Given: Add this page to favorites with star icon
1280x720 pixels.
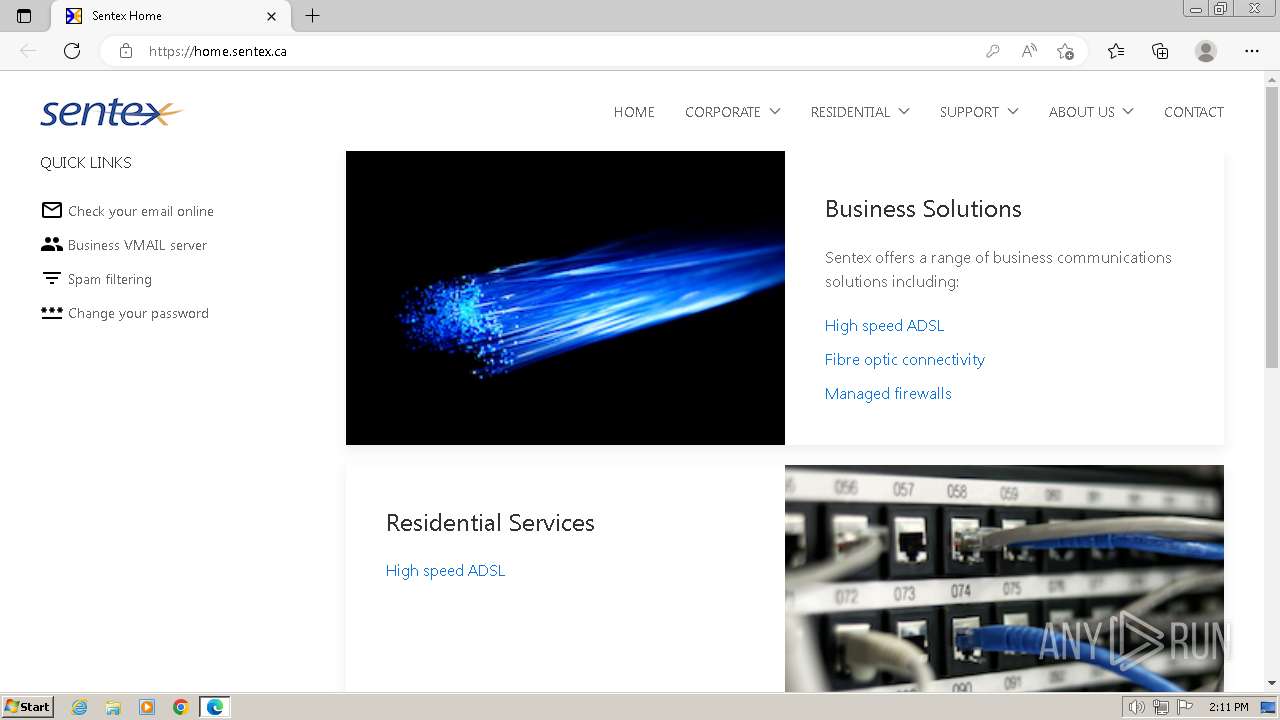Looking at the screenshot, I should [1066, 51].
